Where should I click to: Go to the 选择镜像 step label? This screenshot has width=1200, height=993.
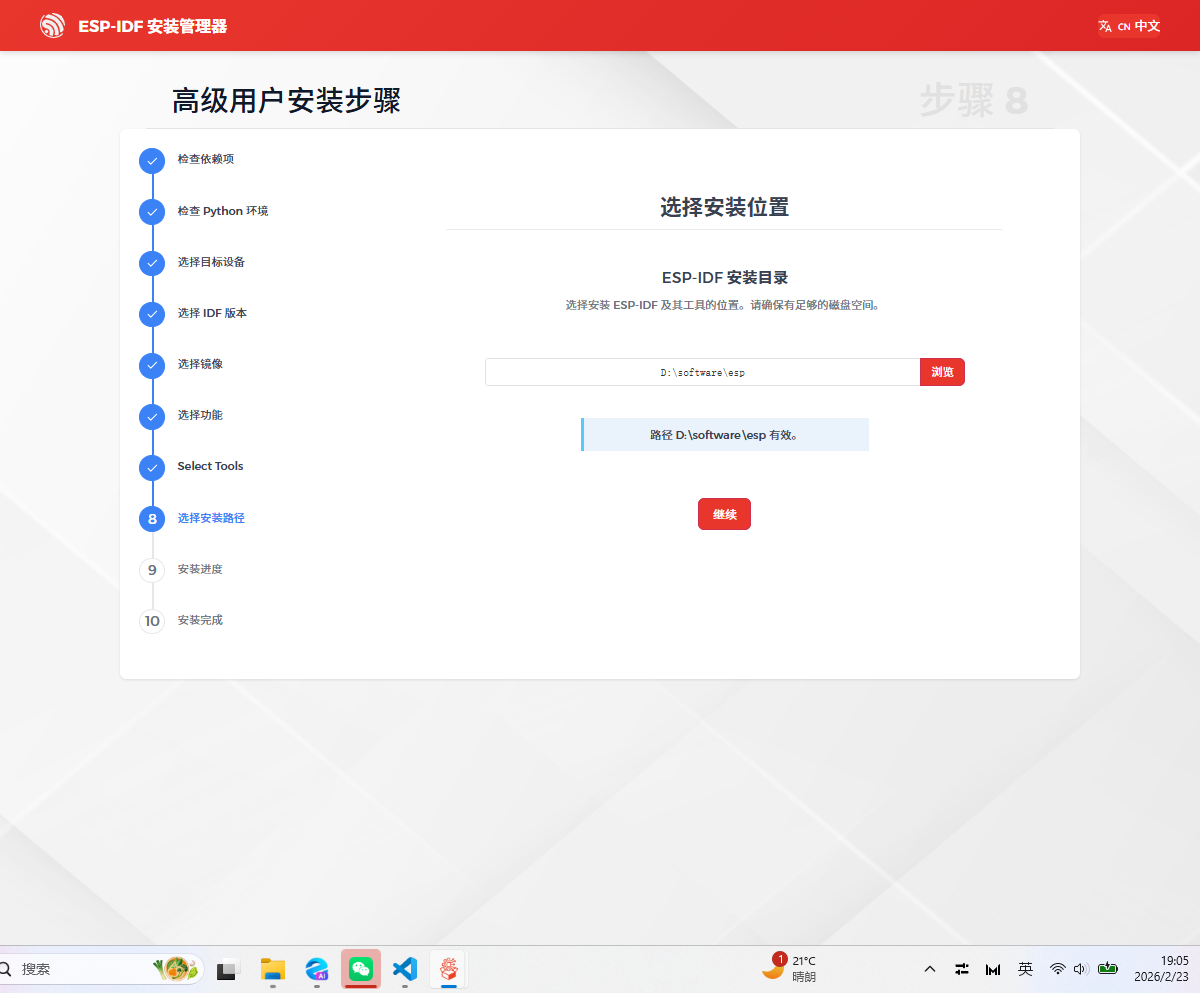[200, 364]
